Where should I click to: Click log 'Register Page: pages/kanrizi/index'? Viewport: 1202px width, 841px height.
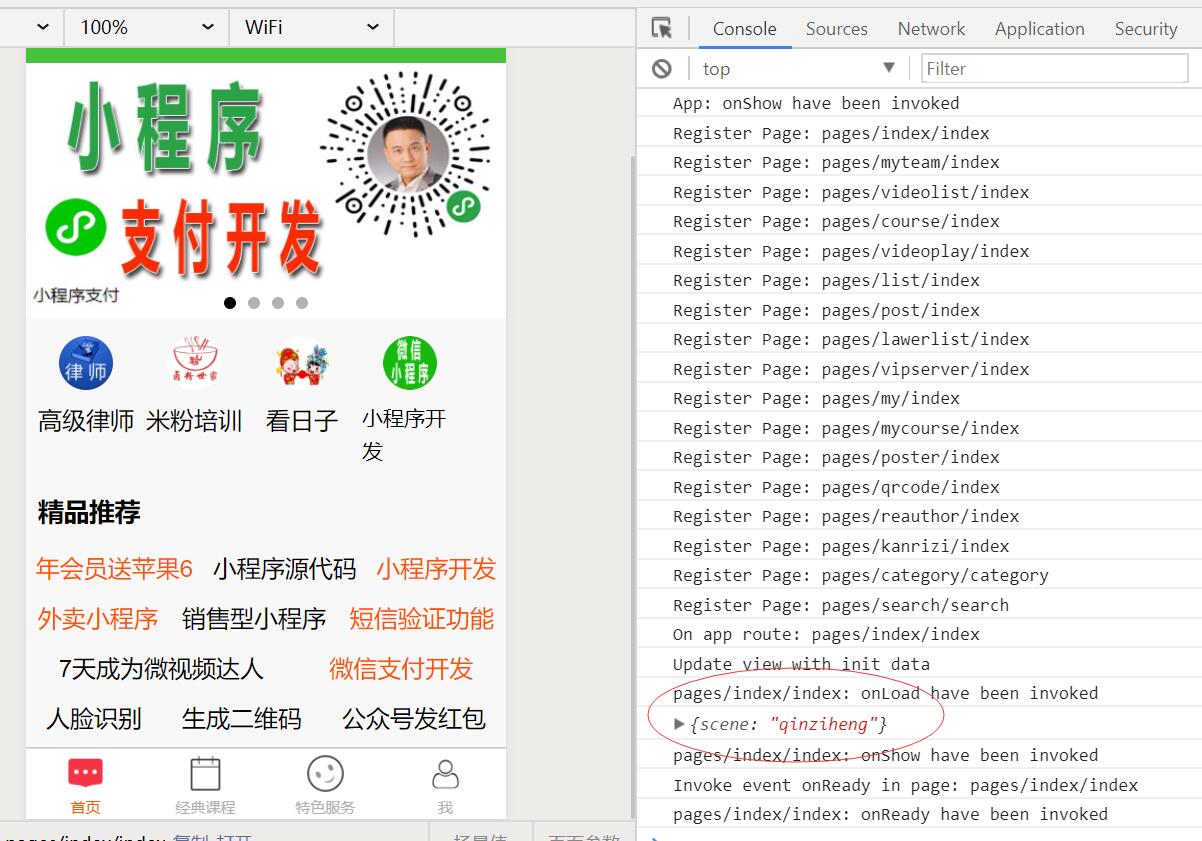point(841,546)
